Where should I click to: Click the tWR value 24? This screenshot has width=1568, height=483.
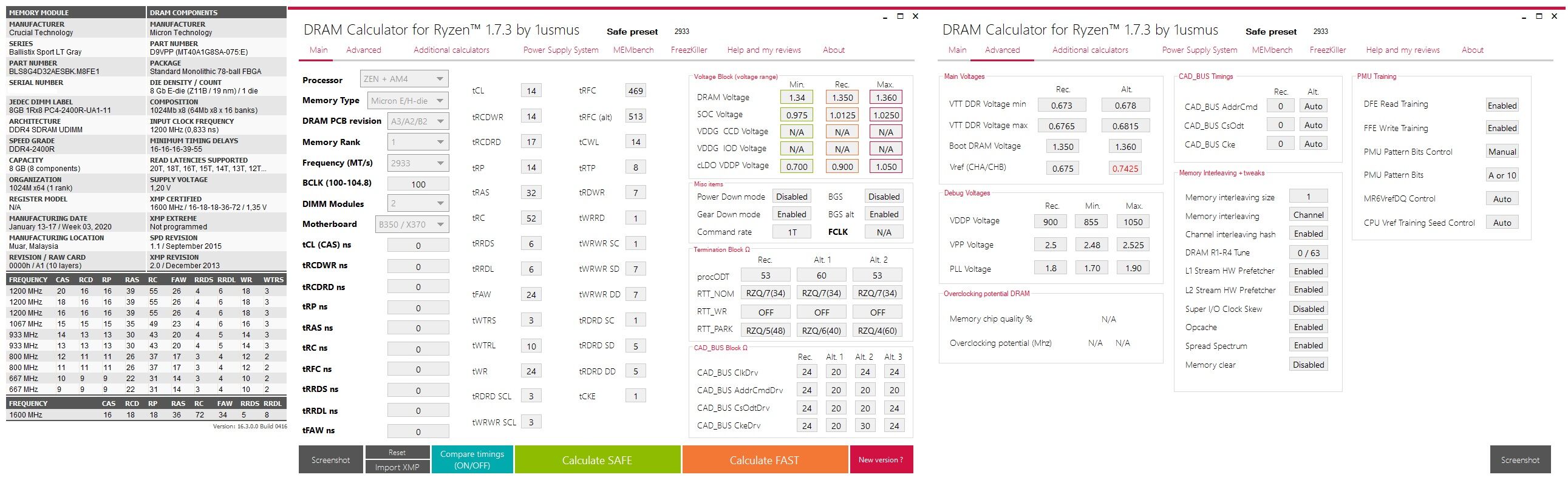click(x=531, y=371)
